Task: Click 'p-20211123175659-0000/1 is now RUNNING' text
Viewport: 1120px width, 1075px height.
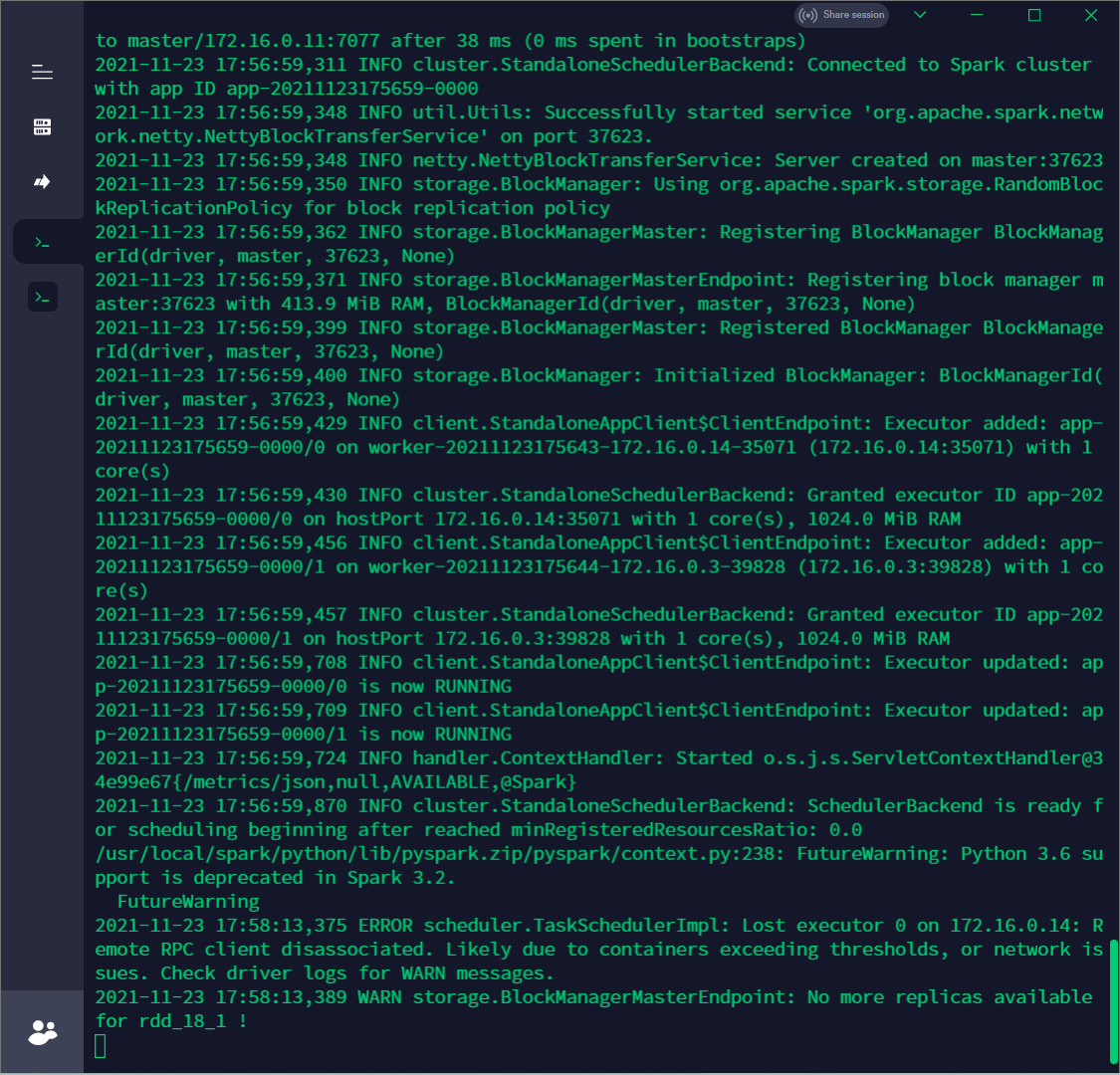Action: click(303, 735)
